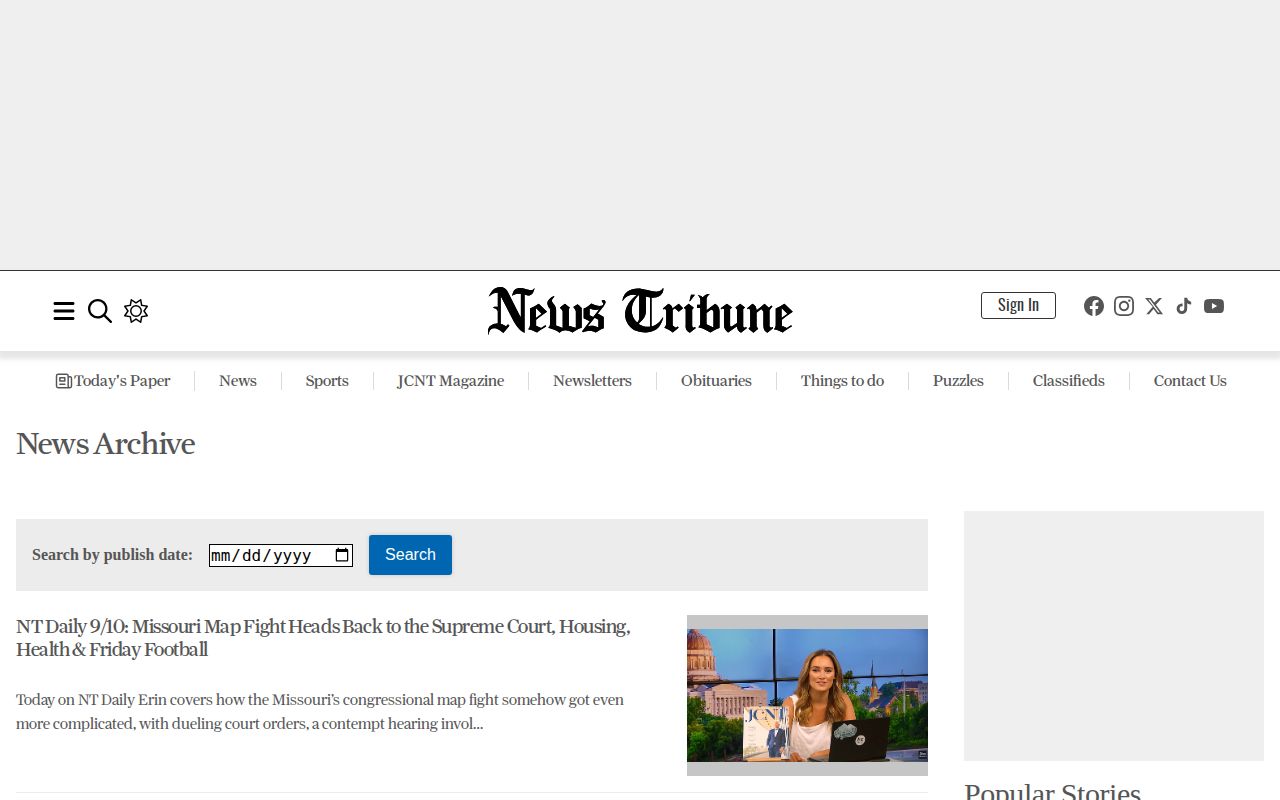Go to Newsletters page
The width and height of the screenshot is (1280, 800).
tap(592, 381)
